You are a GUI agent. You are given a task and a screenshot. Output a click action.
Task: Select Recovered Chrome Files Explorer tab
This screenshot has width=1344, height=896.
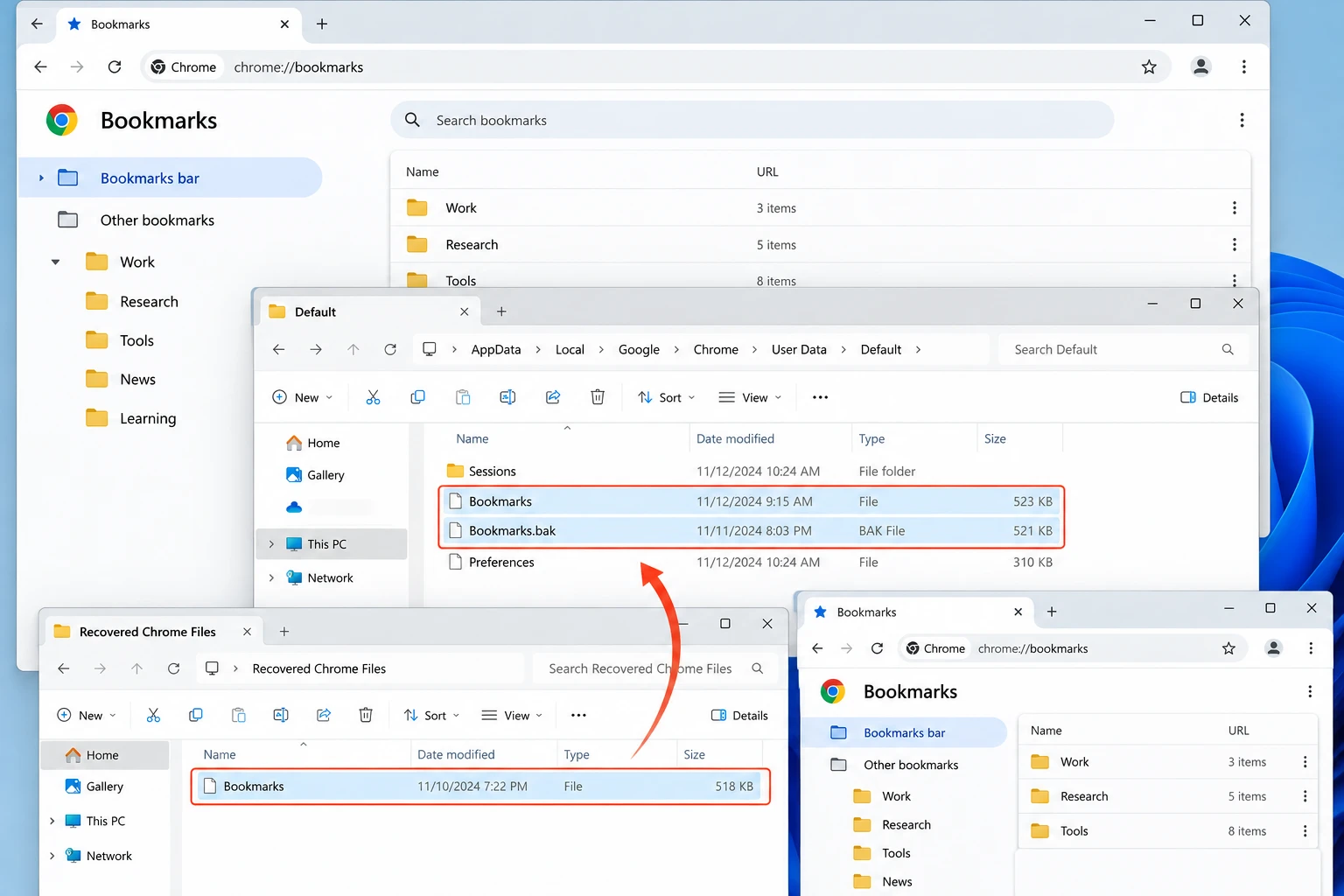(152, 632)
